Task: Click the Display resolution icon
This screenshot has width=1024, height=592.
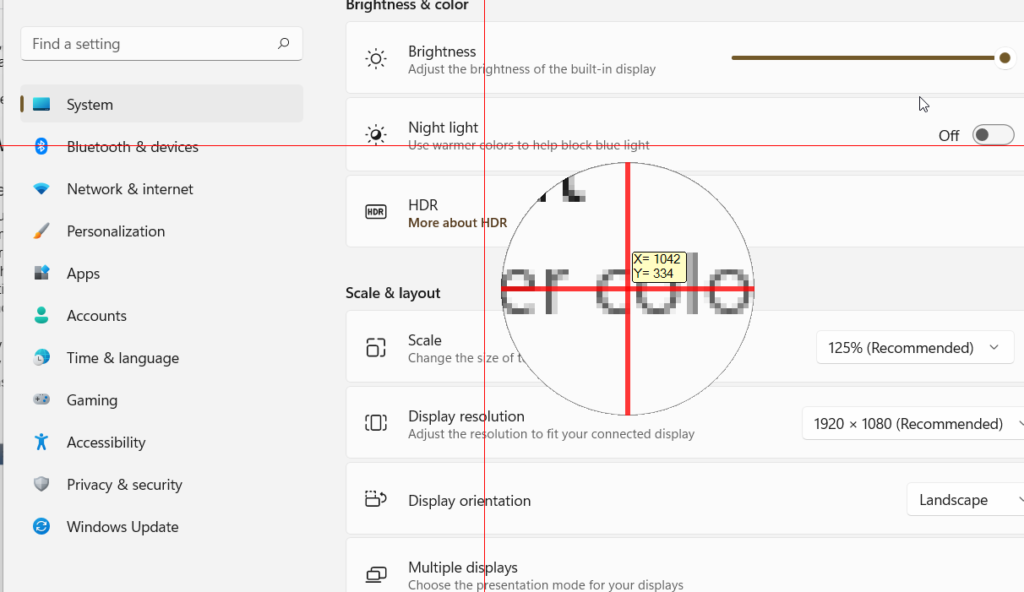Action: [x=376, y=423]
